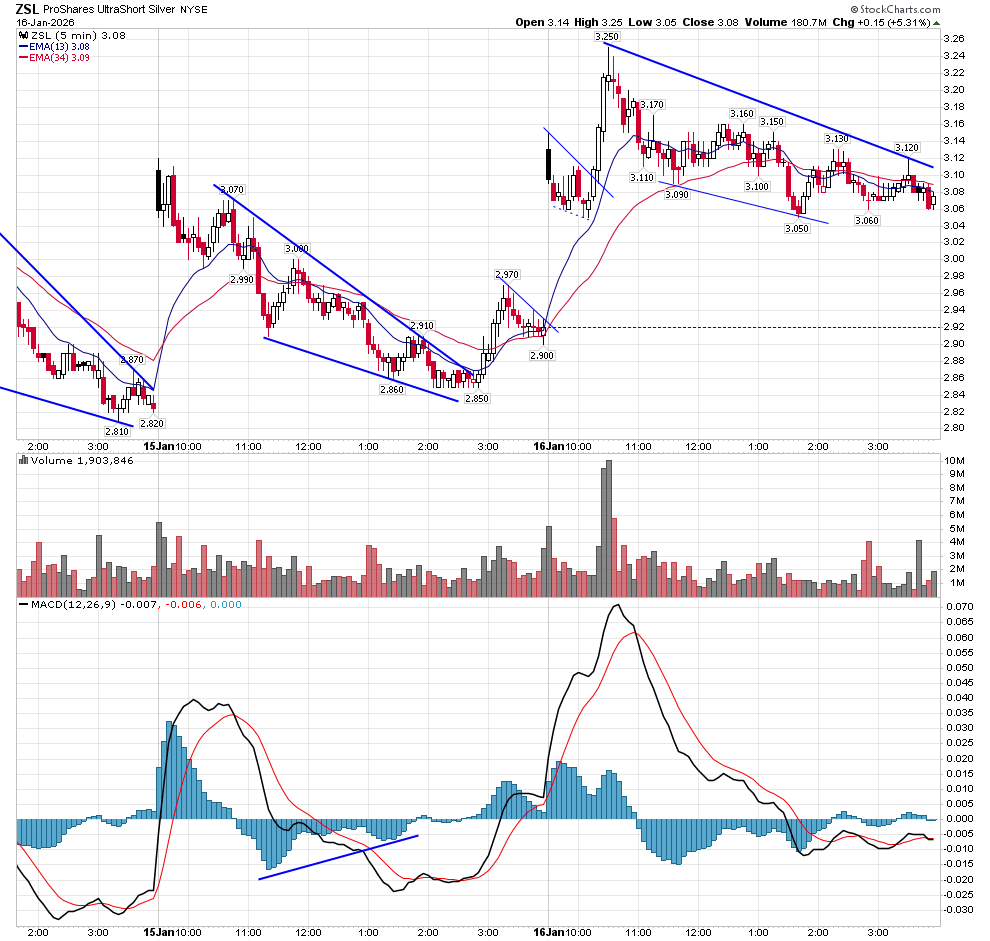This screenshot has height=941, width=990.
Task: Select the blue EMA(13) line marker in the legend
Action: click(25, 44)
